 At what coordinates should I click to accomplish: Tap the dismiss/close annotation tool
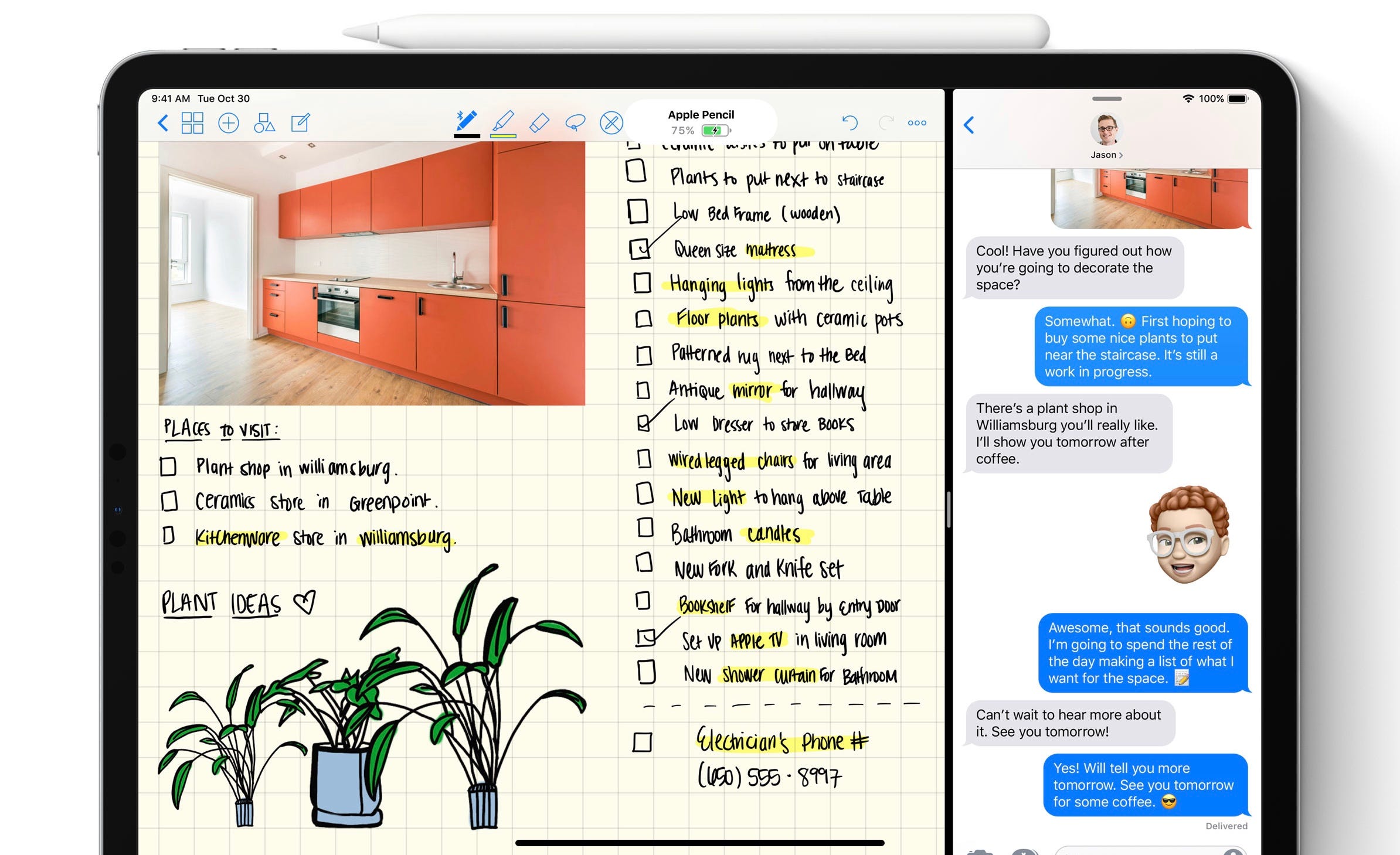(x=612, y=122)
